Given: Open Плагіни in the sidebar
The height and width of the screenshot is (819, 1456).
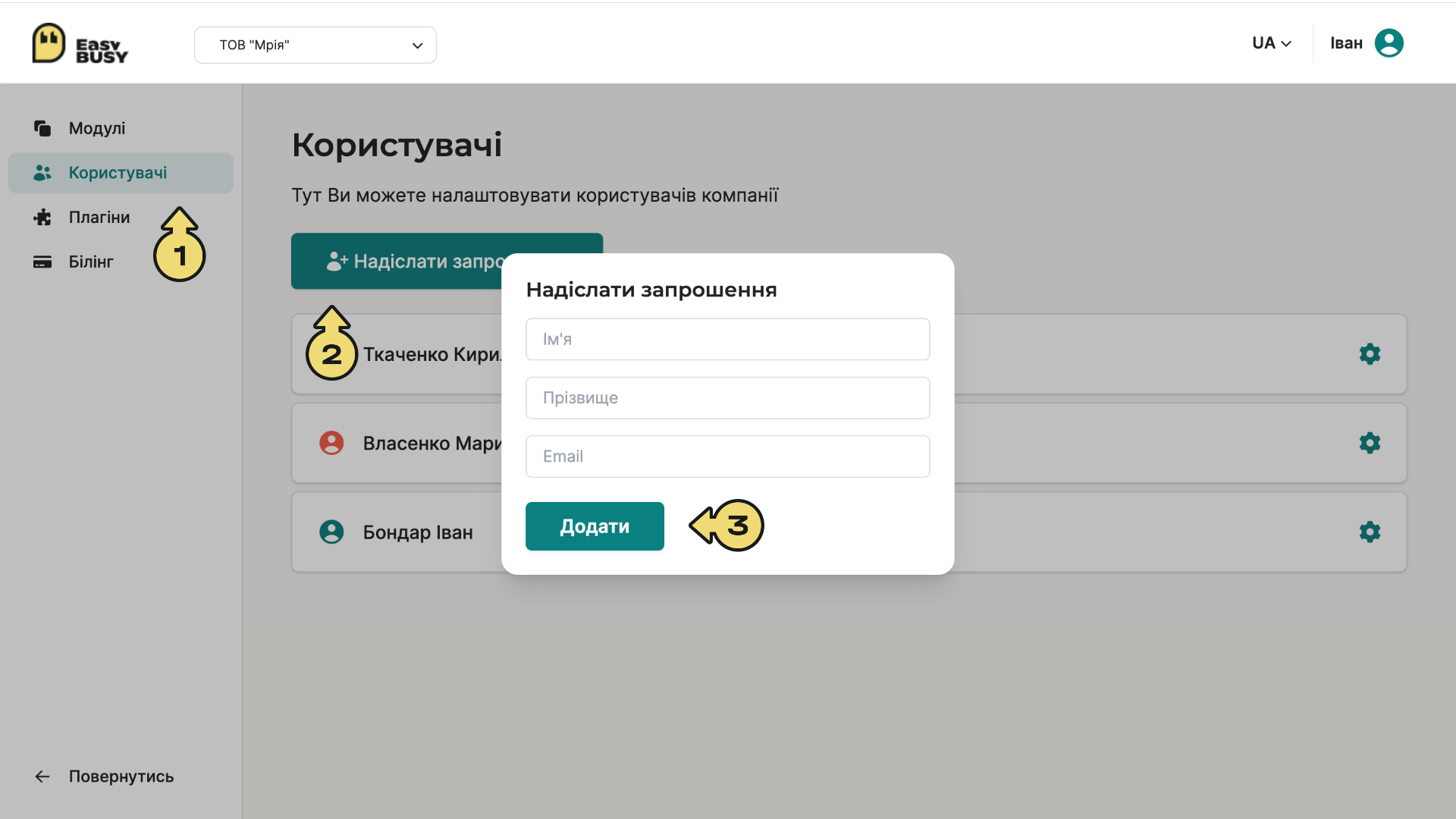Looking at the screenshot, I should (x=121, y=217).
